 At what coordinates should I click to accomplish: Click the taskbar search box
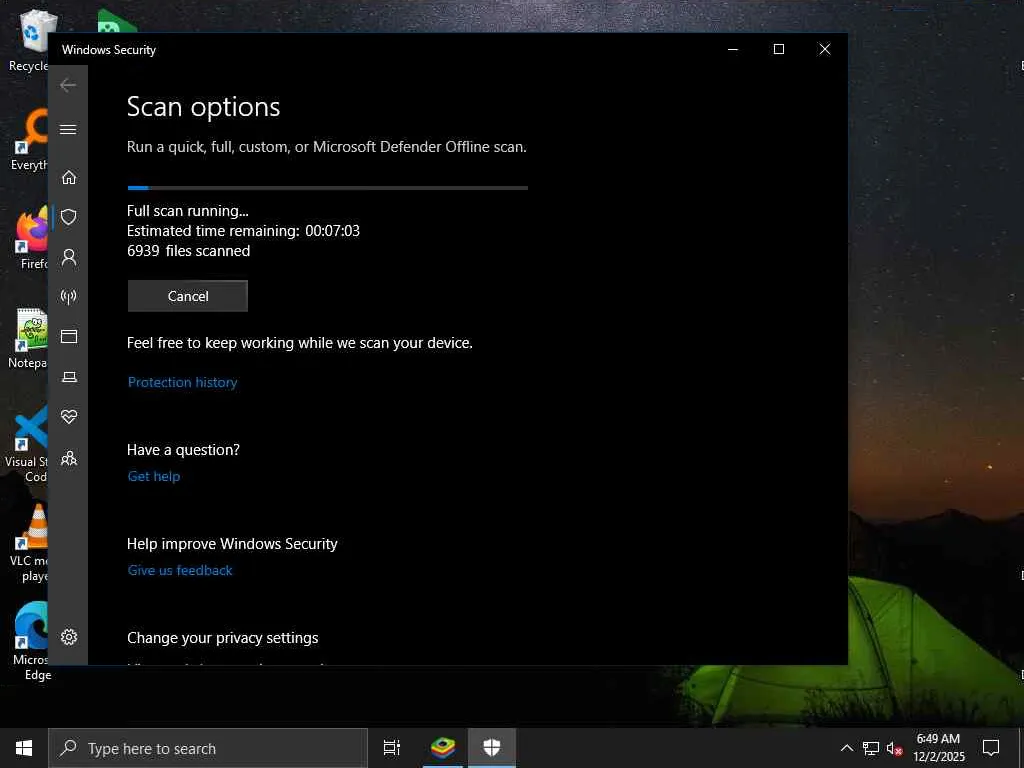[x=208, y=748]
